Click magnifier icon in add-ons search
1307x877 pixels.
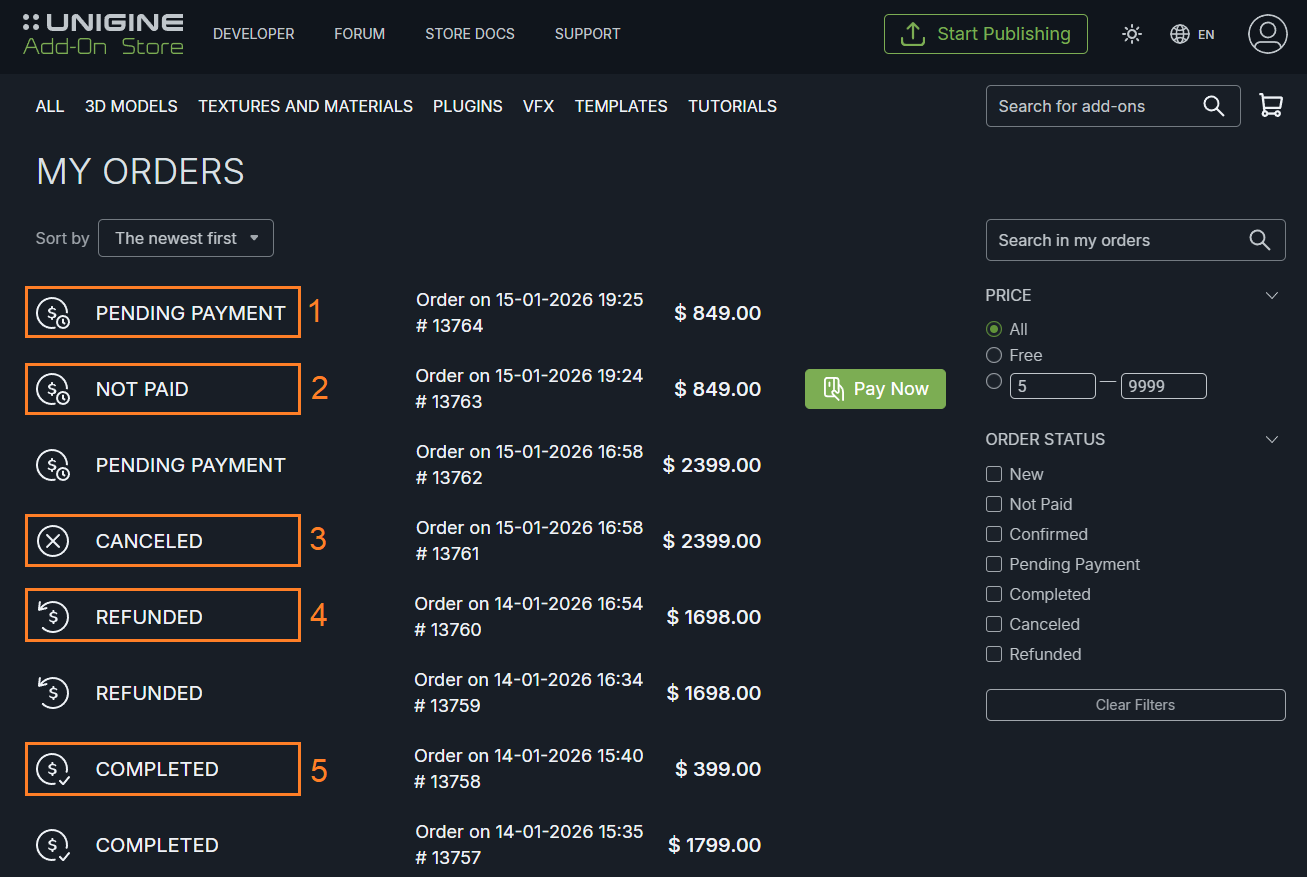[x=1214, y=106]
